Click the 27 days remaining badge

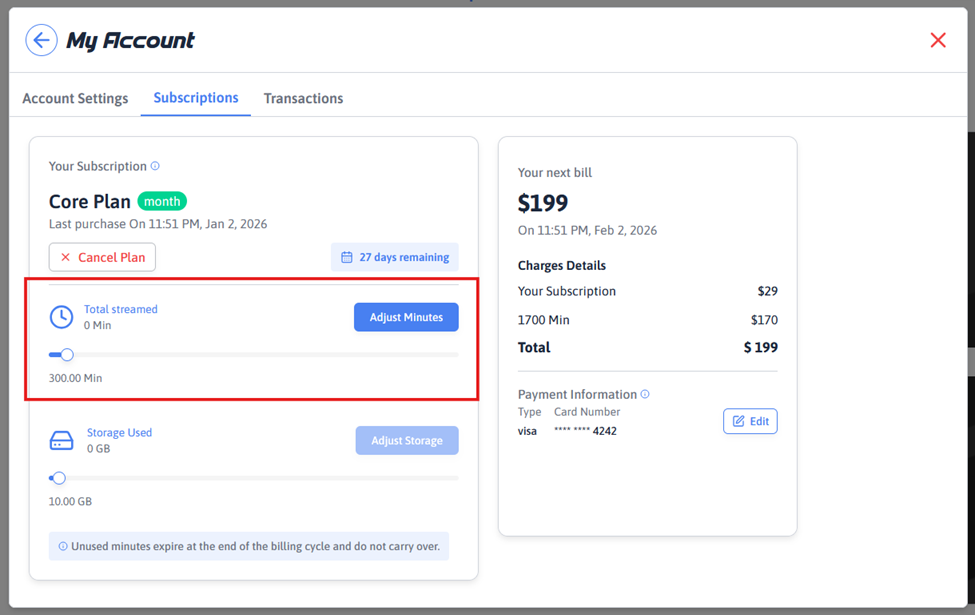coord(395,257)
